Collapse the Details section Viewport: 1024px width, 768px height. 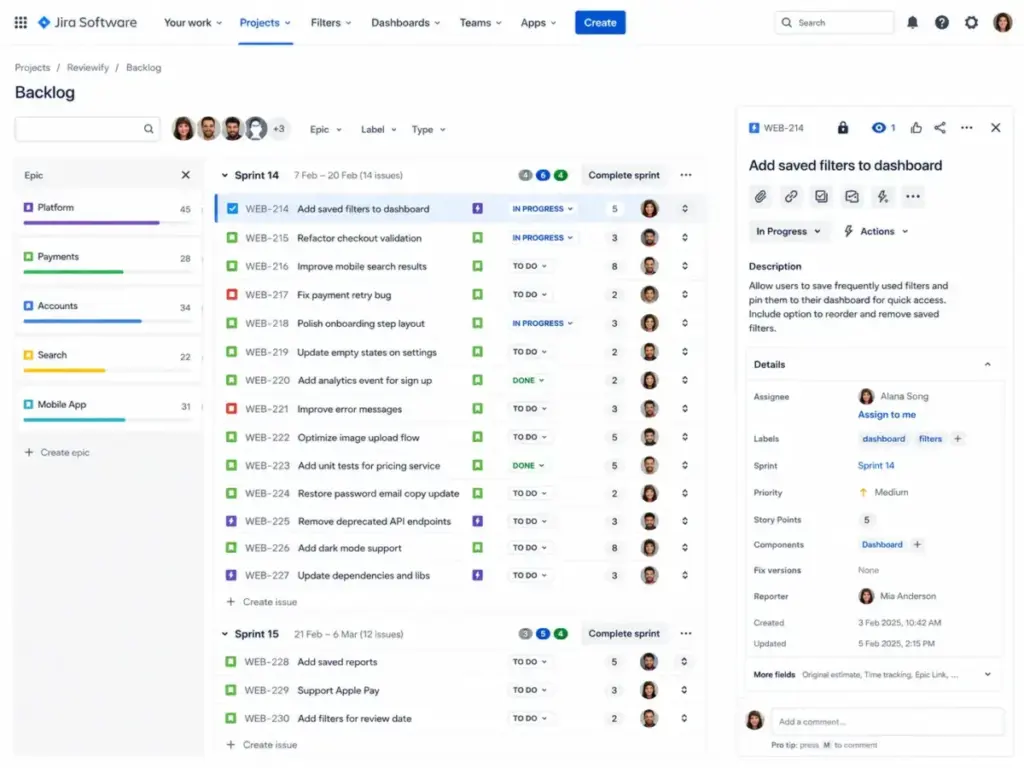coord(987,364)
